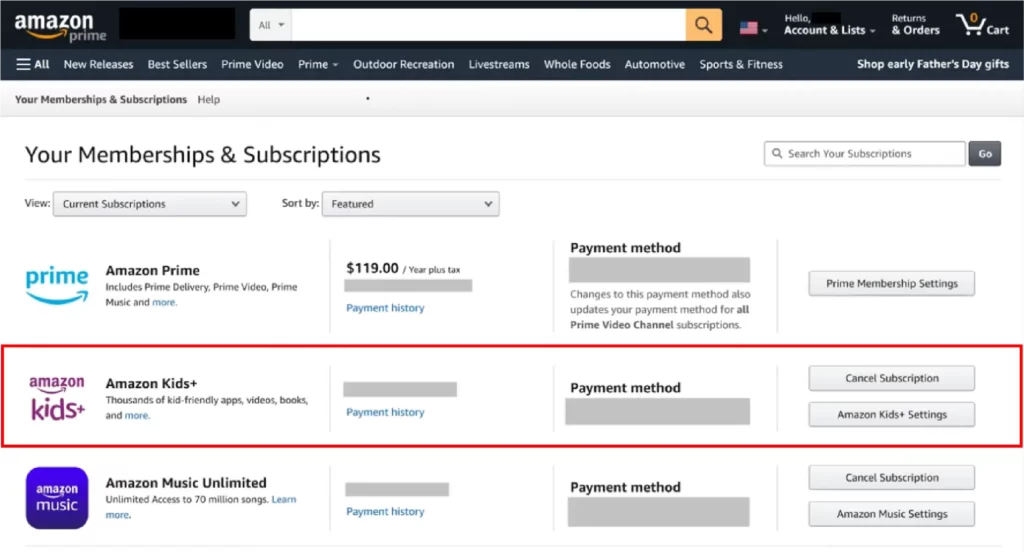Image resolution: width=1024 pixels, height=552 pixels.
Task: Expand the Prime nav dropdown
Action: [318, 64]
